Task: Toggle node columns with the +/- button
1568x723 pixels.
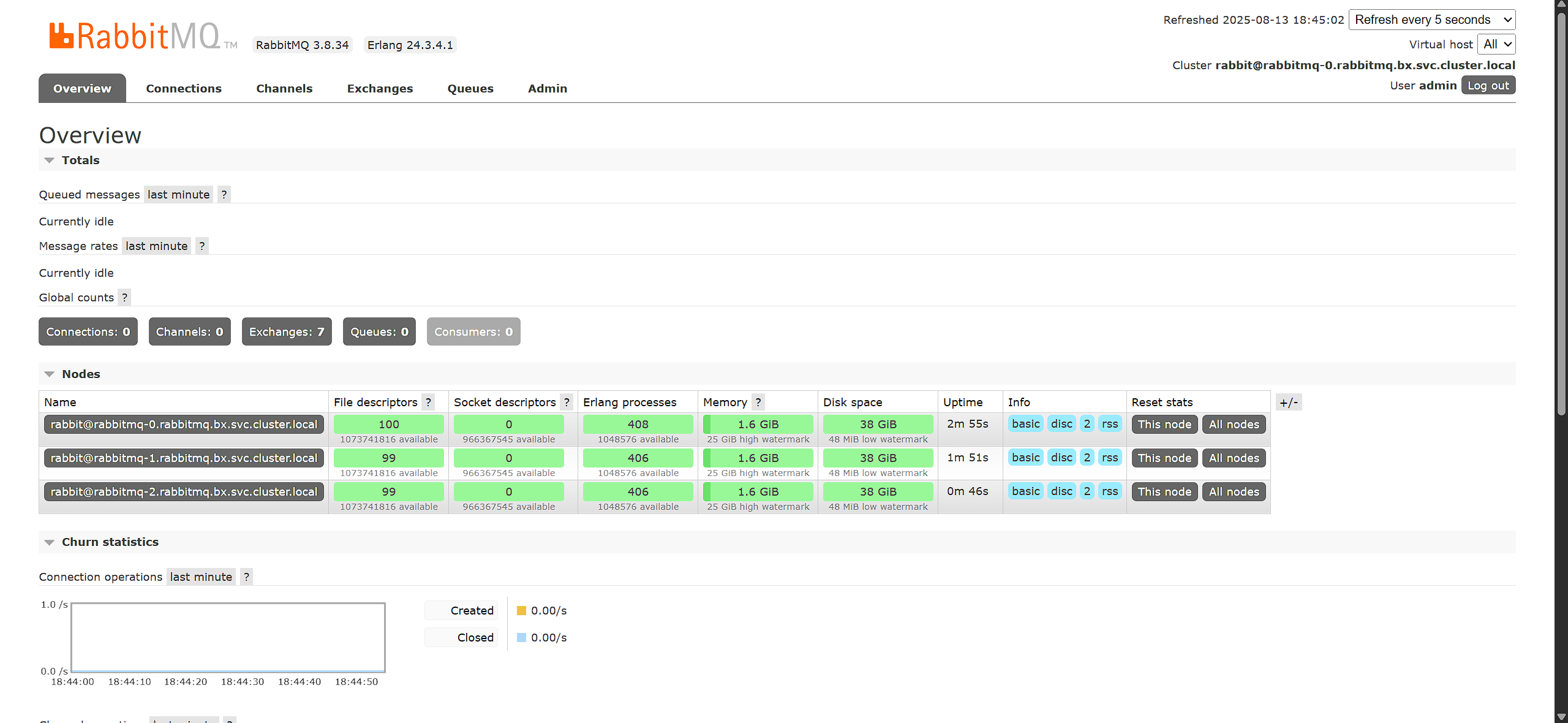Action: pos(1289,403)
